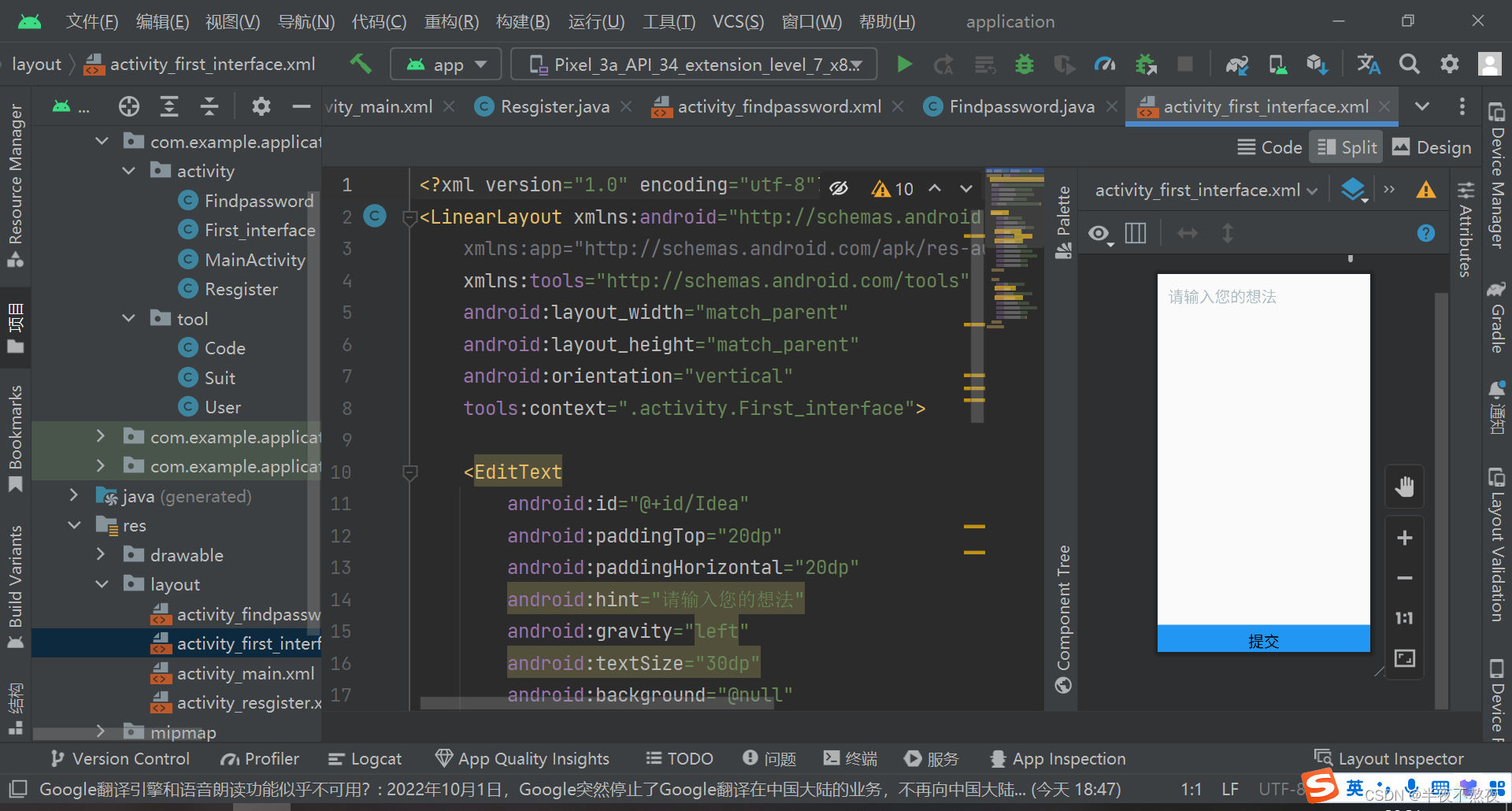Toggle the inspection highlighting eye in editor
The height and width of the screenshot is (811, 1512).
click(838, 188)
